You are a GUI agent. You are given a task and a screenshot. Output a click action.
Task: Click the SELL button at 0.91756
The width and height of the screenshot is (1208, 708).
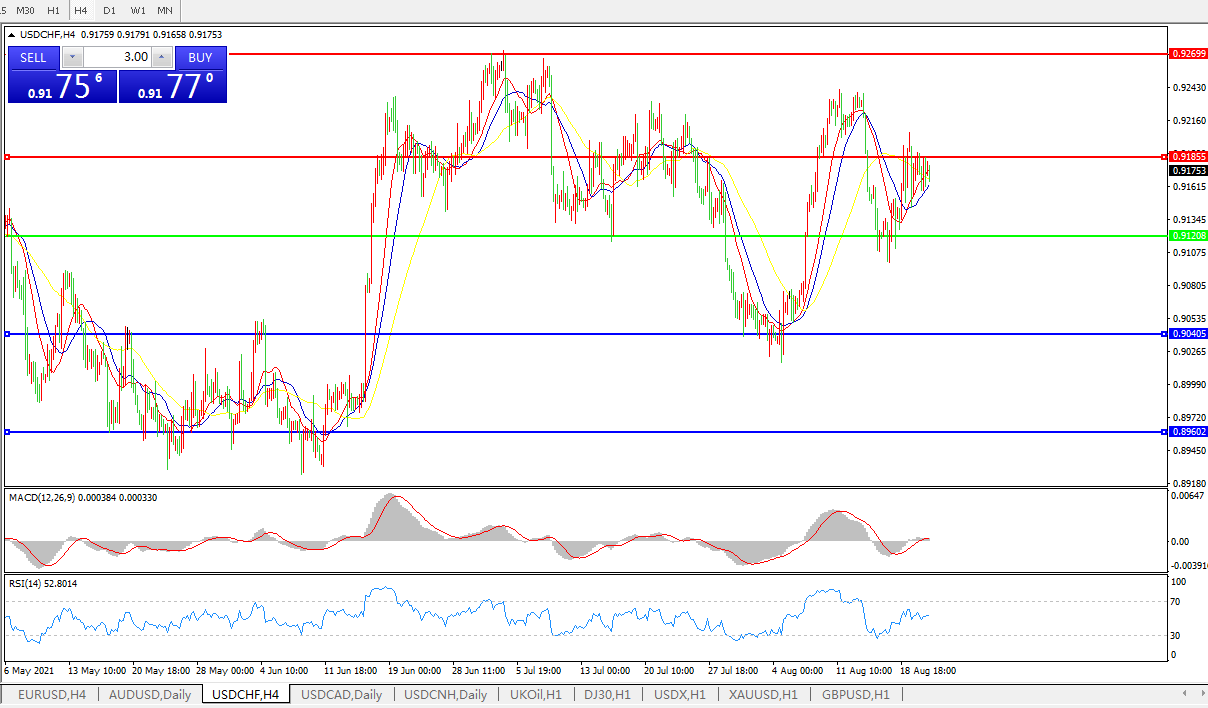[x=33, y=58]
